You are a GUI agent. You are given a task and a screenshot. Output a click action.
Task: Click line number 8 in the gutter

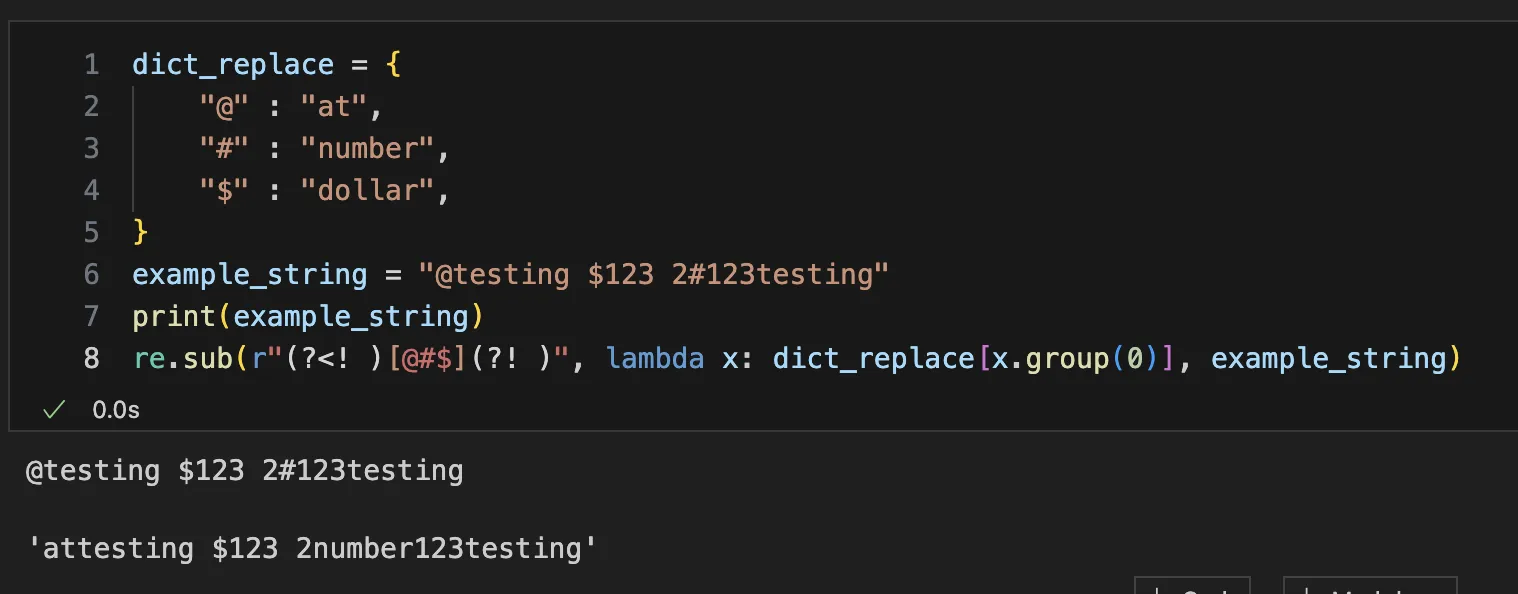(x=91, y=358)
